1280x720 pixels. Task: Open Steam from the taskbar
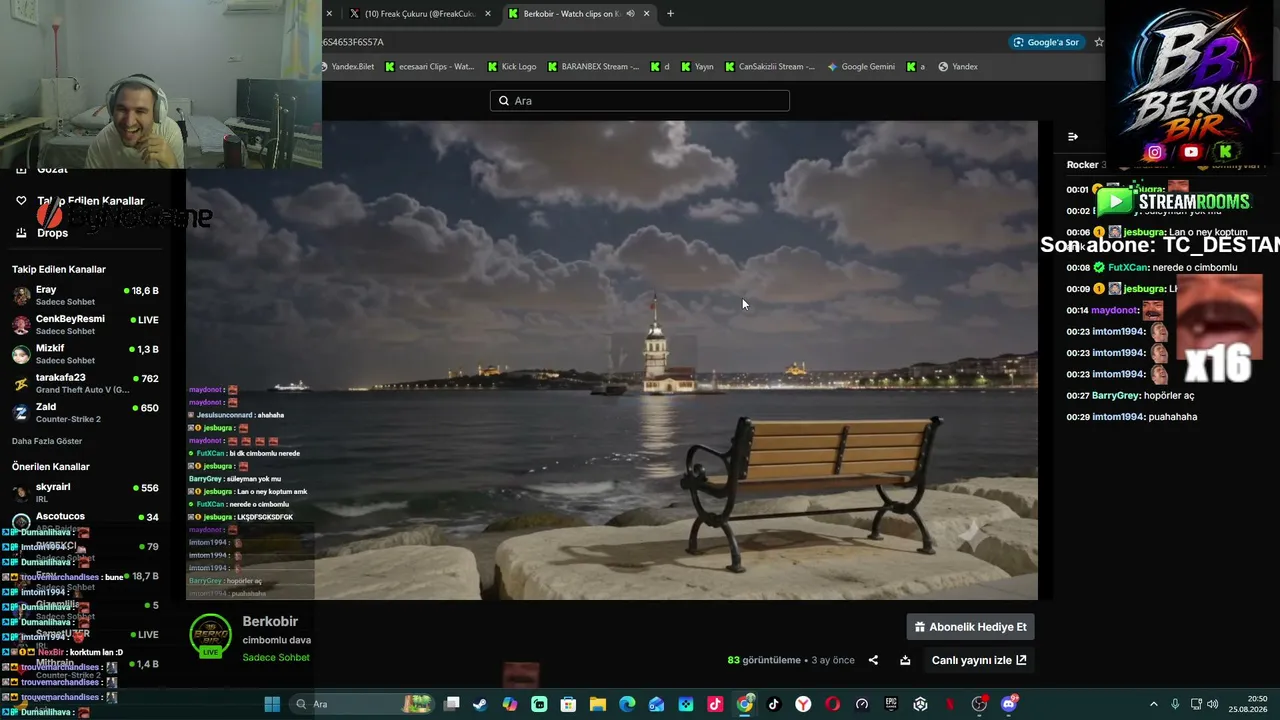480,704
